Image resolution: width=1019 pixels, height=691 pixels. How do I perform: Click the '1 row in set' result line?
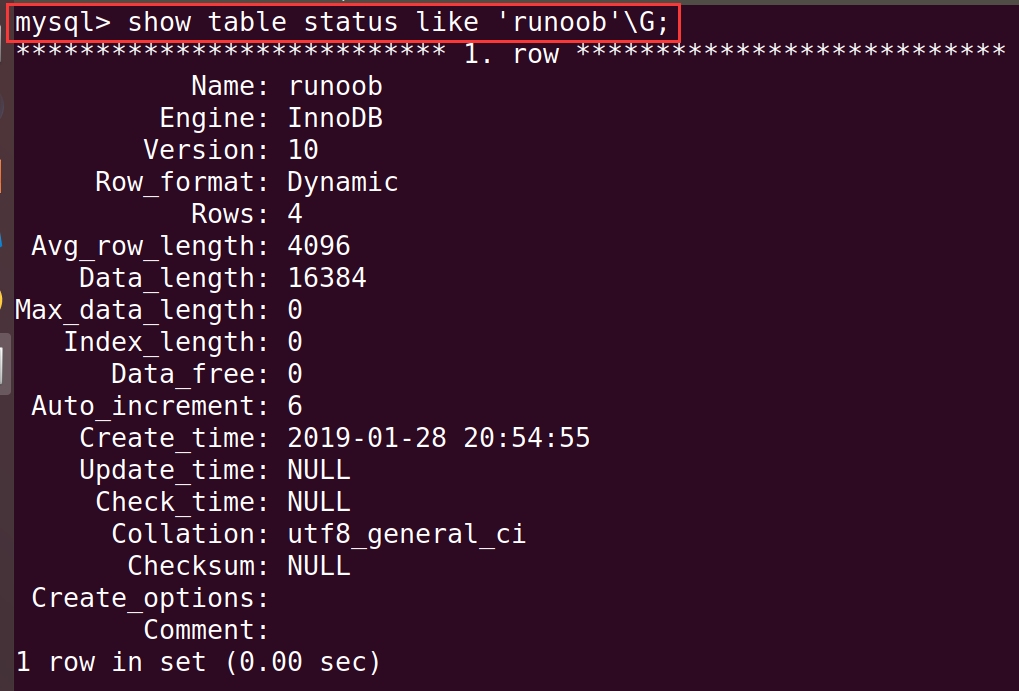pyautogui.click(x=198, y=662)
